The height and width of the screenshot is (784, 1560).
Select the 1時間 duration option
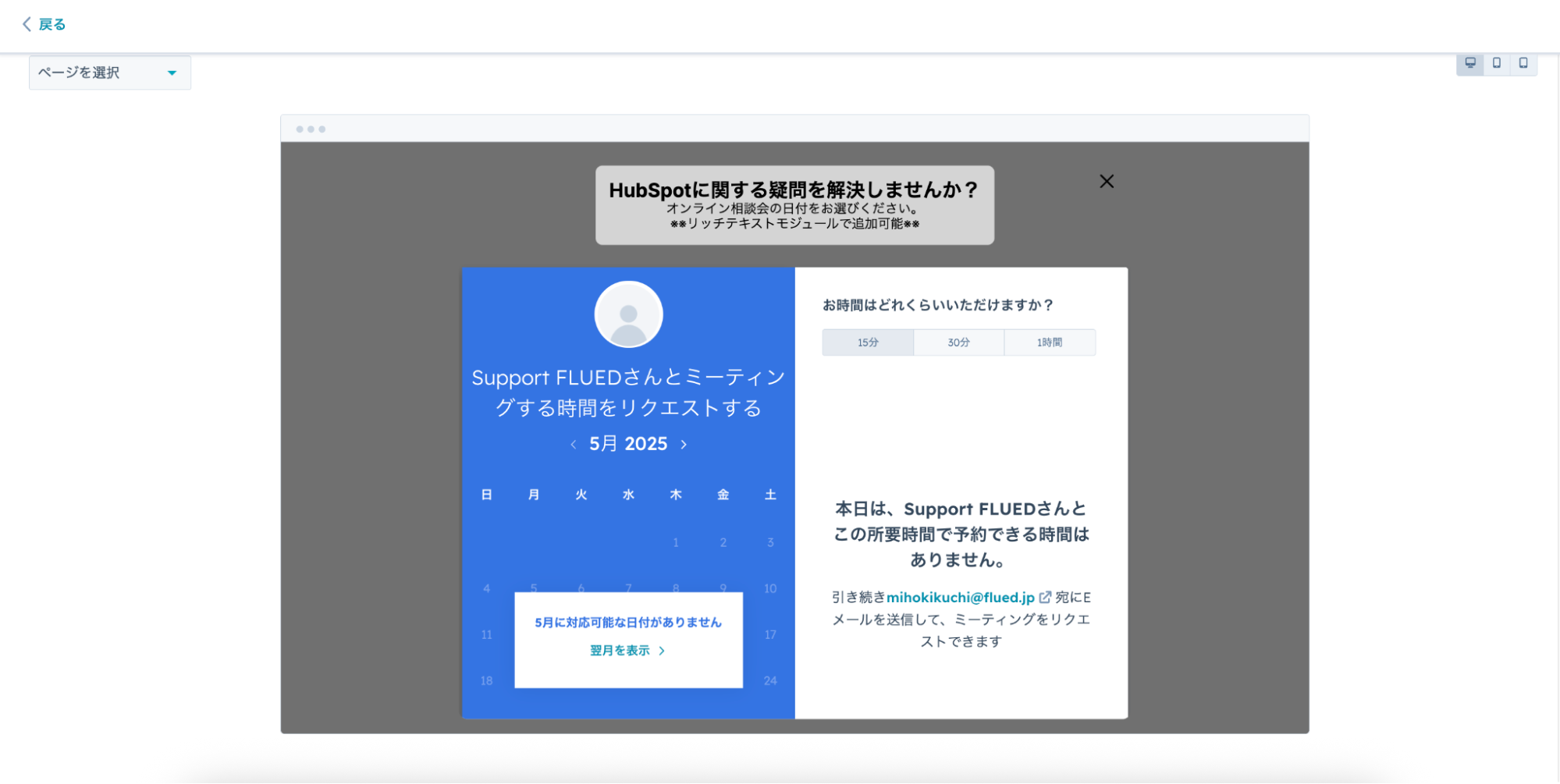1050,342
